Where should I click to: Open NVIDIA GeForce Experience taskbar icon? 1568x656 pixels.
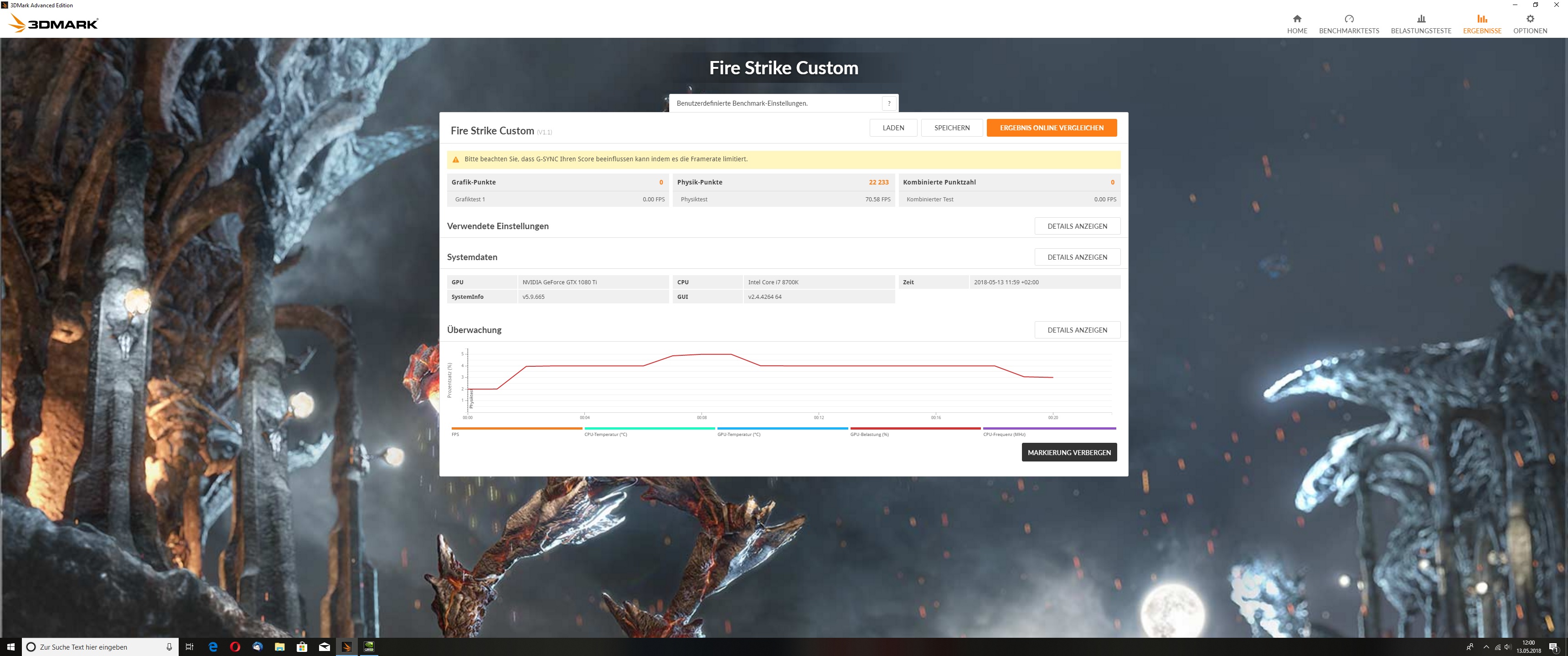(x=369, y=646)
